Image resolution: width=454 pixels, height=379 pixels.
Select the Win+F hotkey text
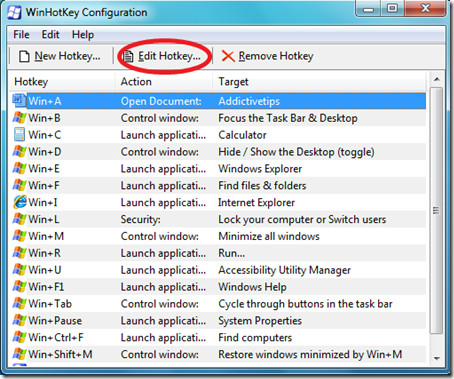click(44, 185)
